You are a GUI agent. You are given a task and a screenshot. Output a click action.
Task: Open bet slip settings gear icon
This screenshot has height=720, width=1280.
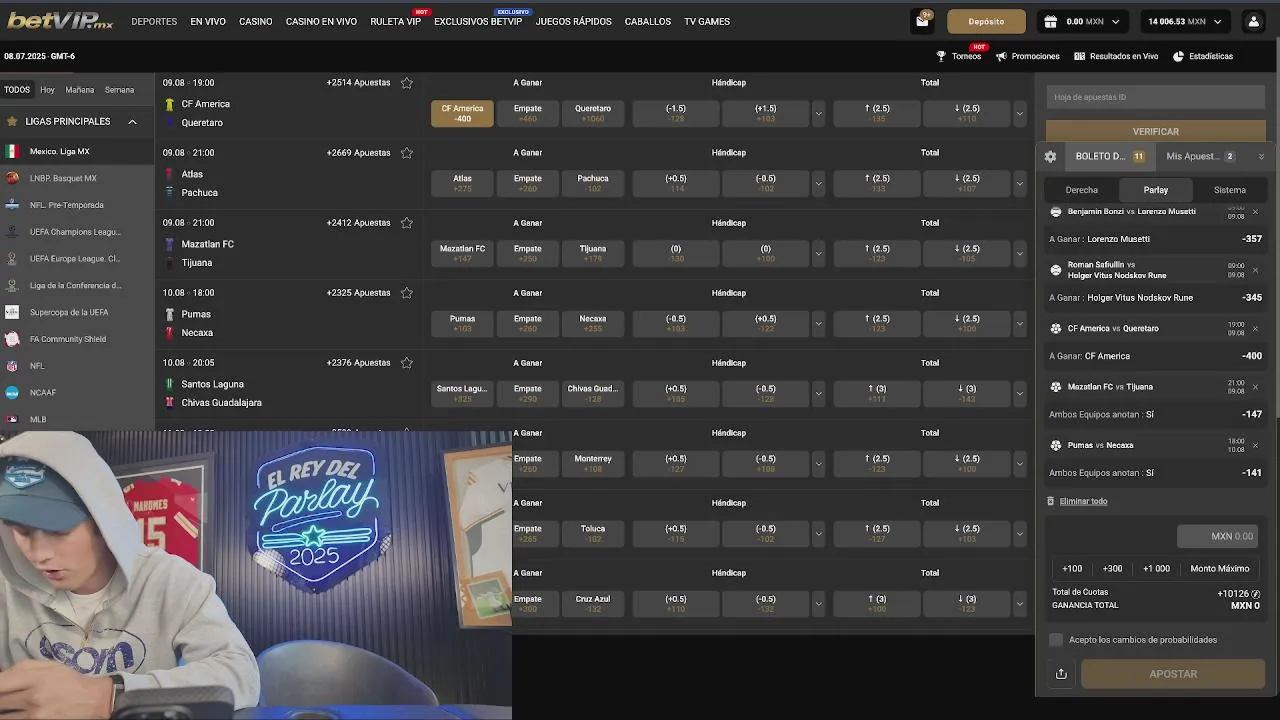click(x=1050, y=157)
